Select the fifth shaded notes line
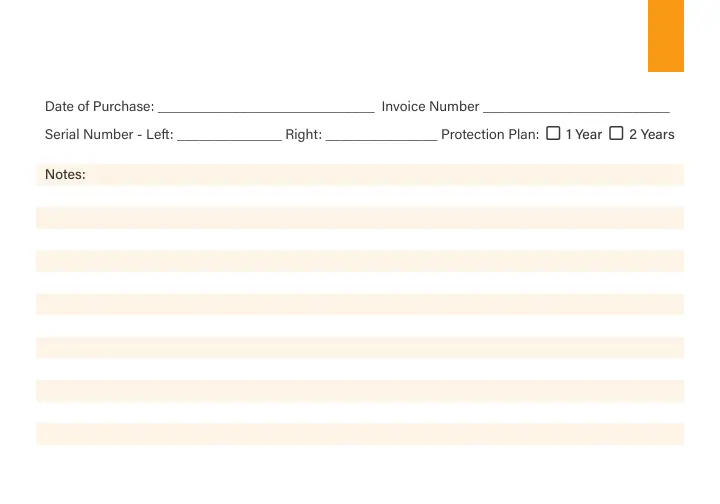 click(360, 347)
